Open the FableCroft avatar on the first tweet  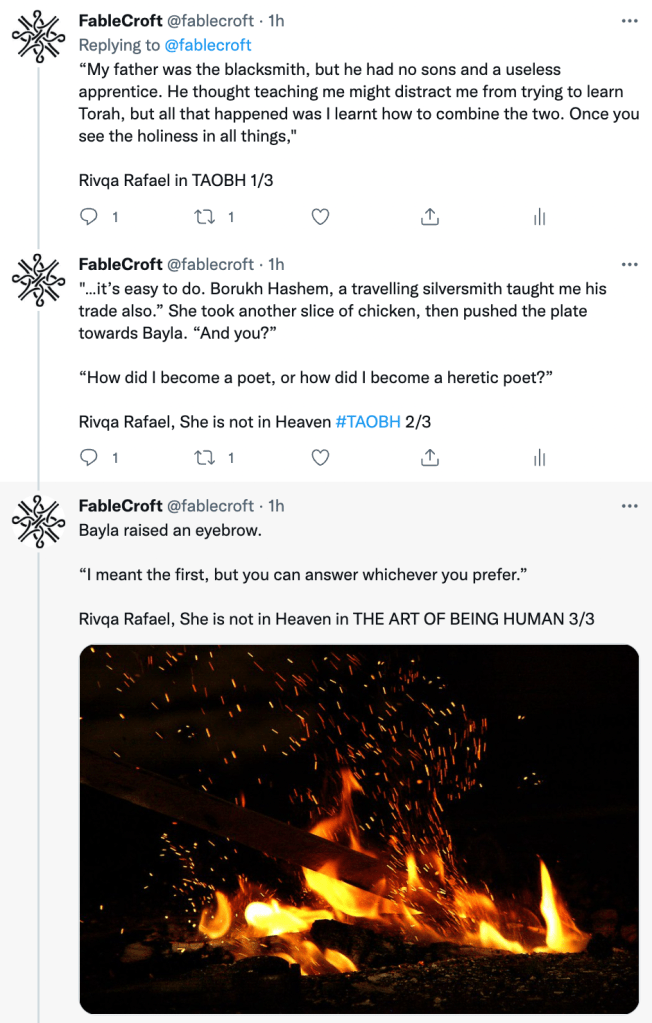[37, 39]
